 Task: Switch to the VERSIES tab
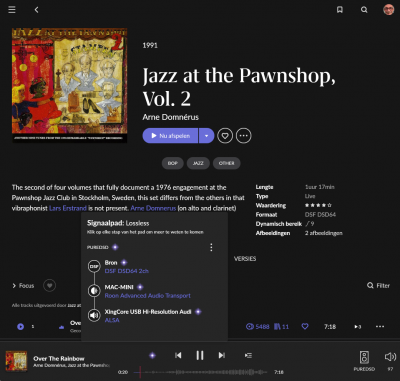point(245,259)
